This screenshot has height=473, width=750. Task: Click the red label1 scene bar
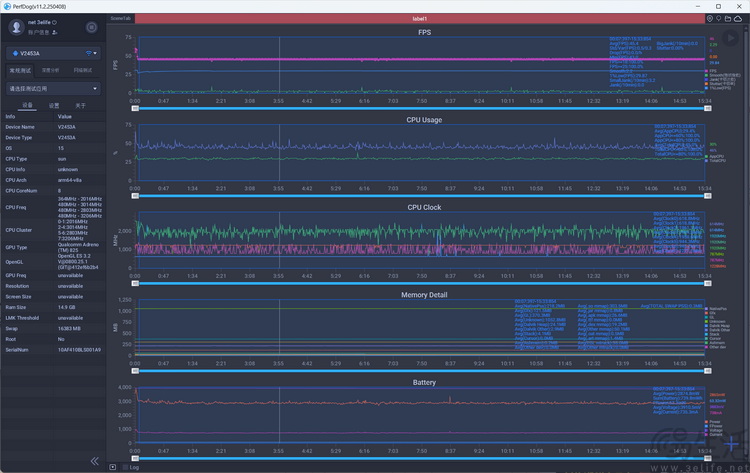[x=419, y=19]
